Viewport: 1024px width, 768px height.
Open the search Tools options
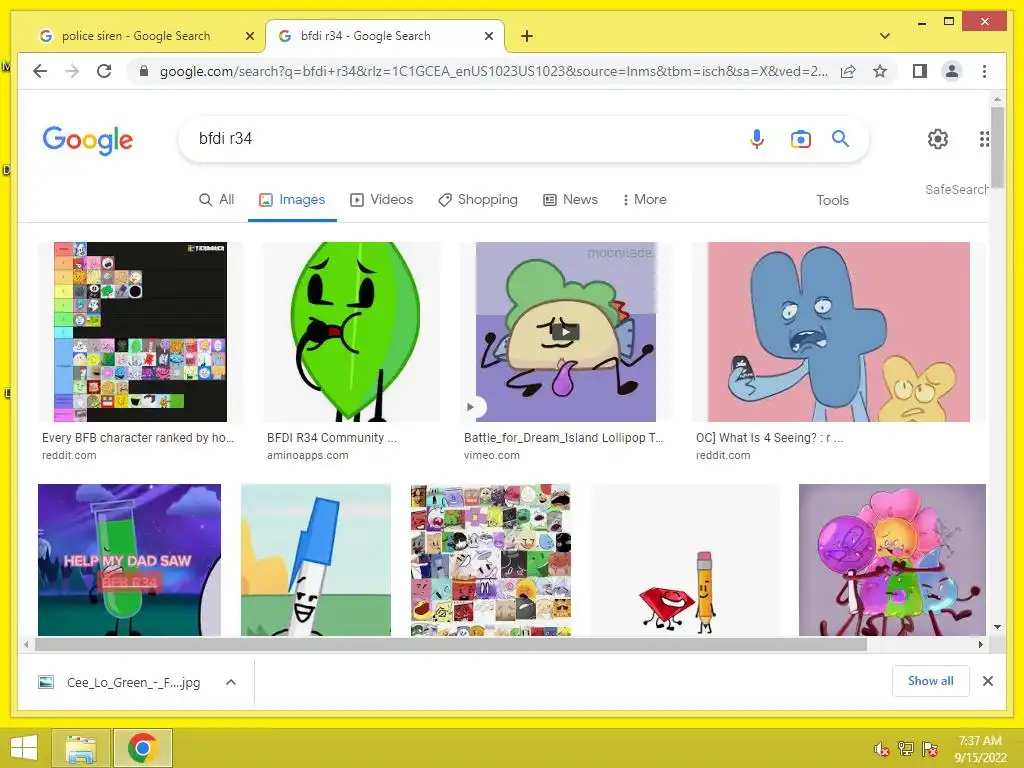pos(832,200)
